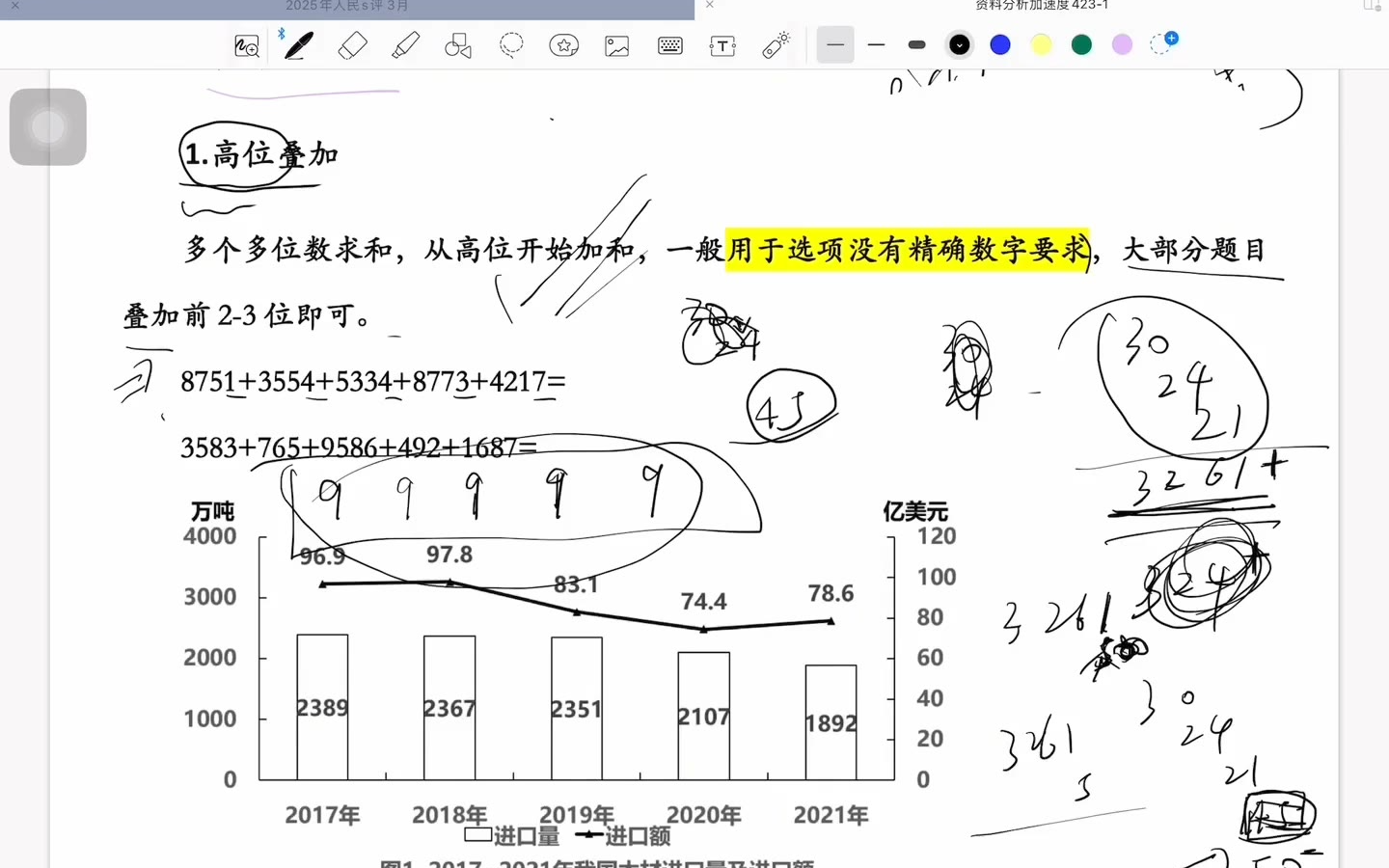Tap the floating assistive touch button
This screenshot has width=1389, height=868.
48,127
